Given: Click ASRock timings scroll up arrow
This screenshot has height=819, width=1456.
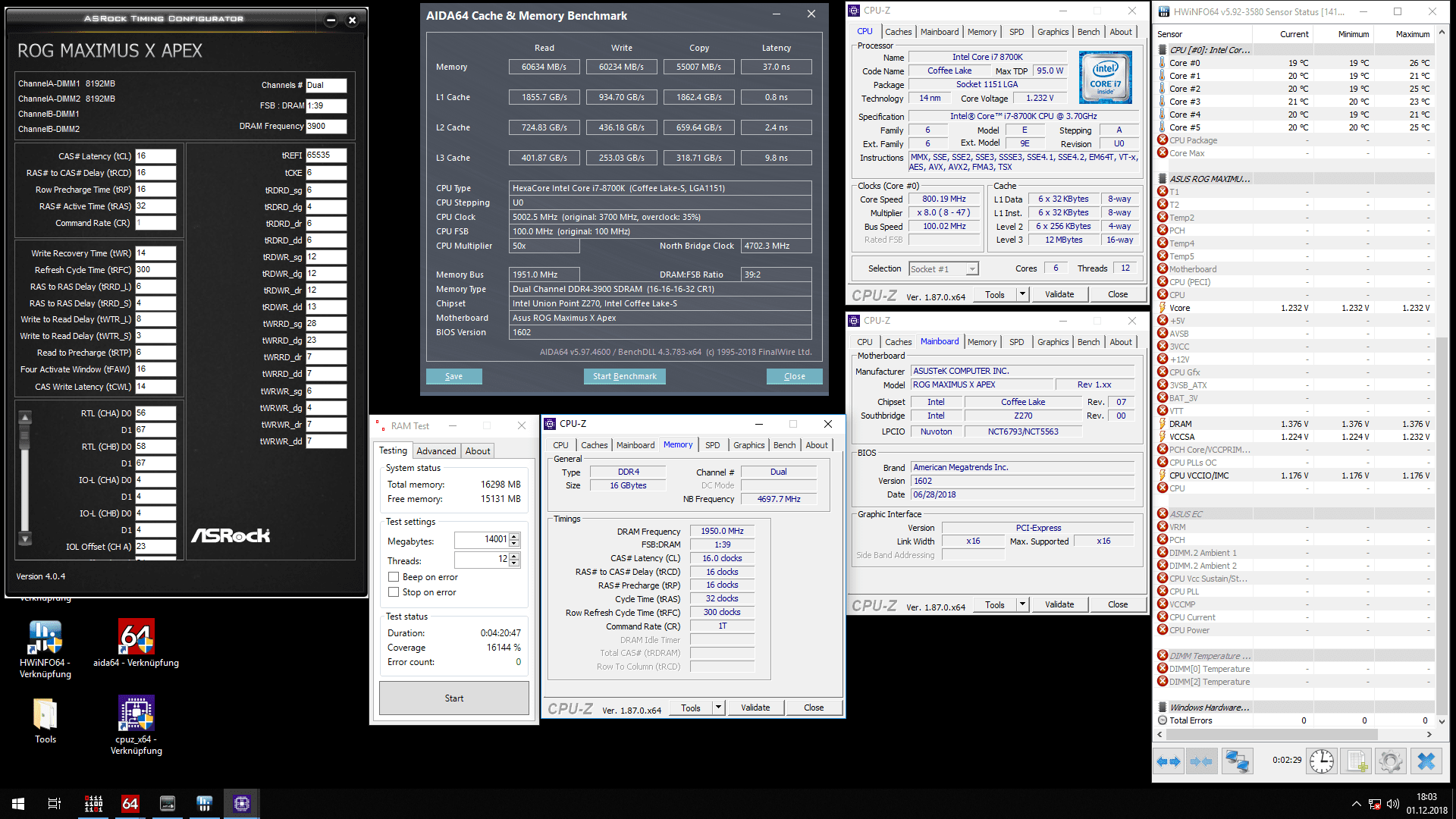Looking at the screenshot, I should coord(25,417).
